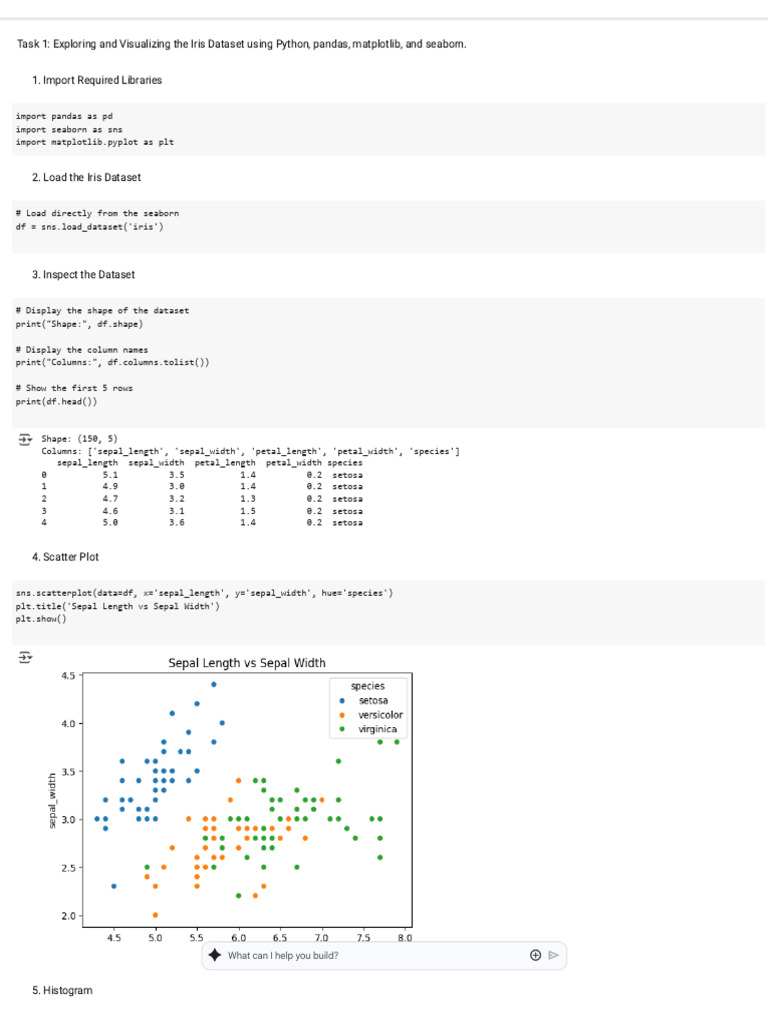Click the green virginica legend marker
This screenshot has height=1024, width=768.
(x=342, y=729)
